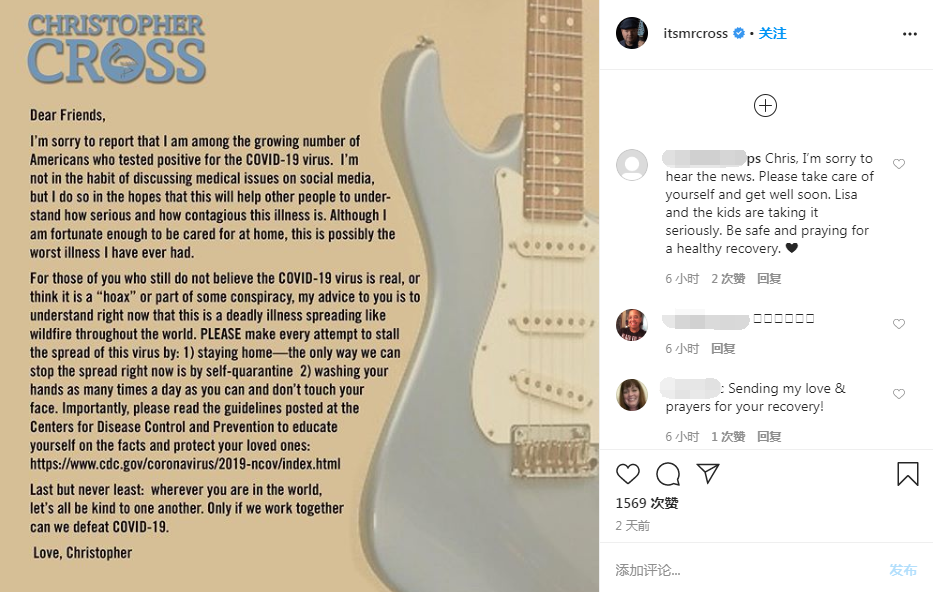Save post with the bookmark icon
933x592 pixels.
click(907, 474)
